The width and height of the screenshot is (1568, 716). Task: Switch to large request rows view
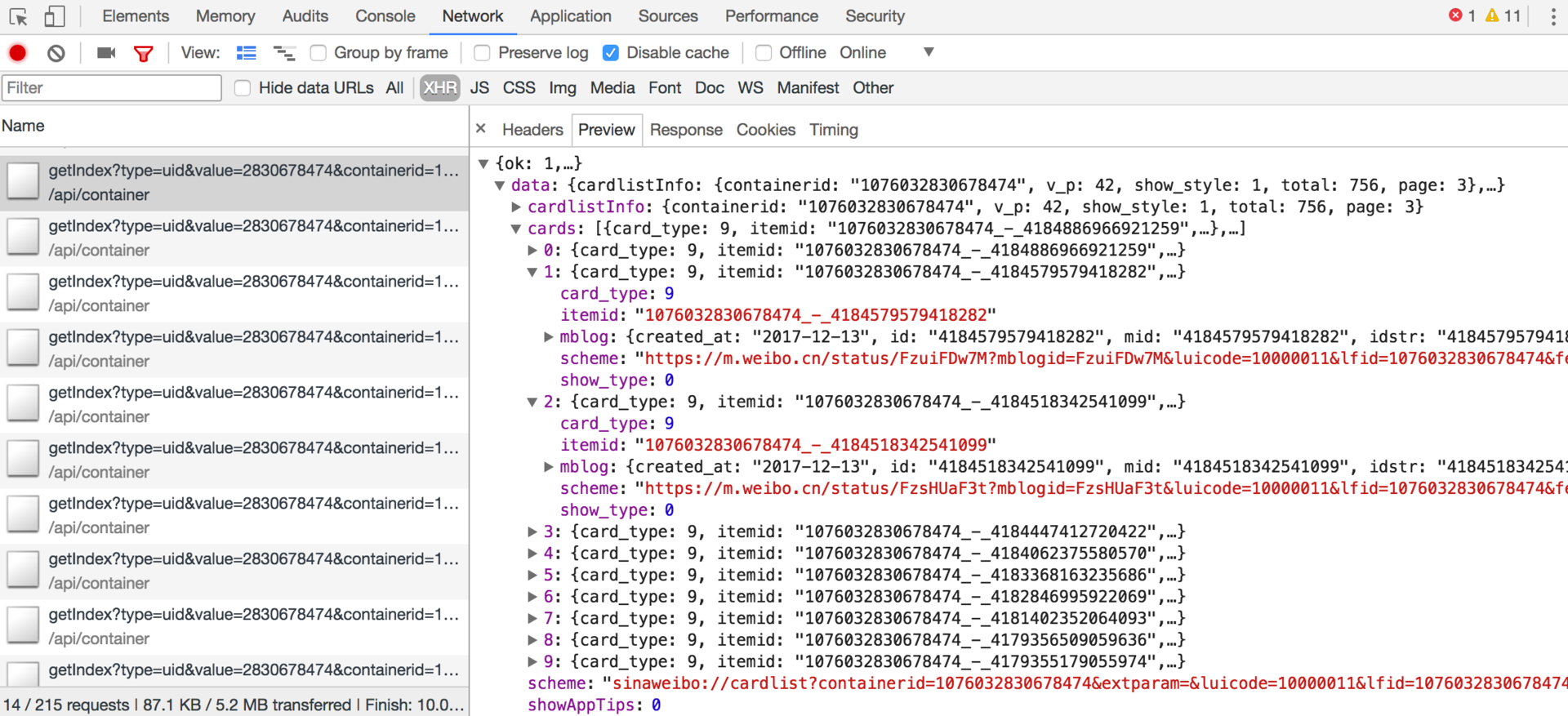[x=246, y=53]
